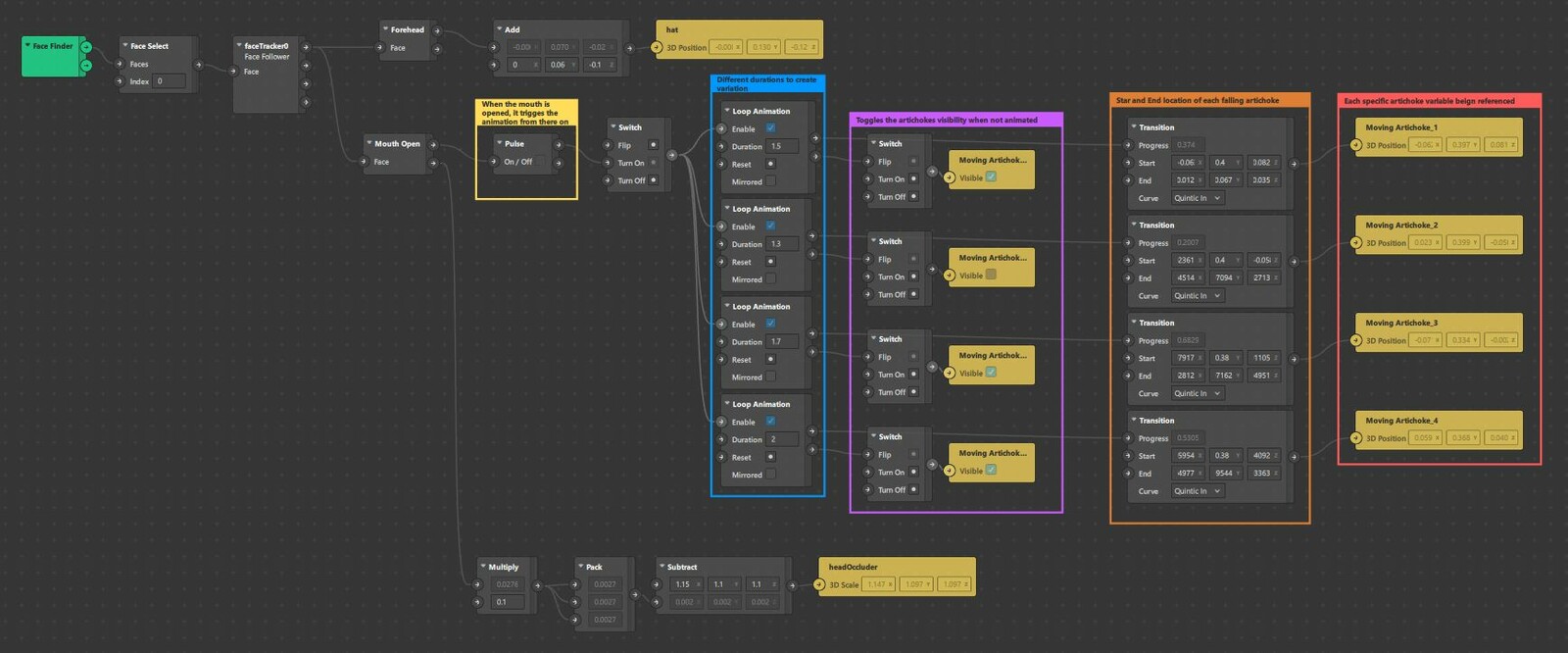Toggle Enable on Loop Animation with duration 2

(770, 422)
